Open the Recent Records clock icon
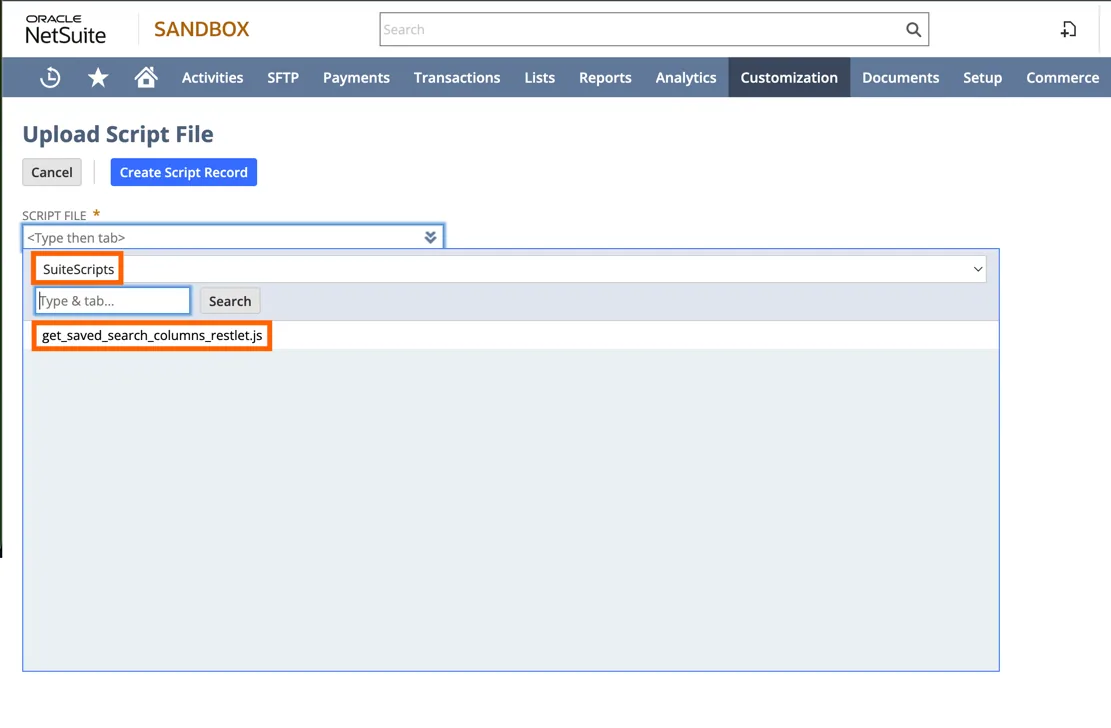This screenshot has width=1111, height=728. [50, 77]
